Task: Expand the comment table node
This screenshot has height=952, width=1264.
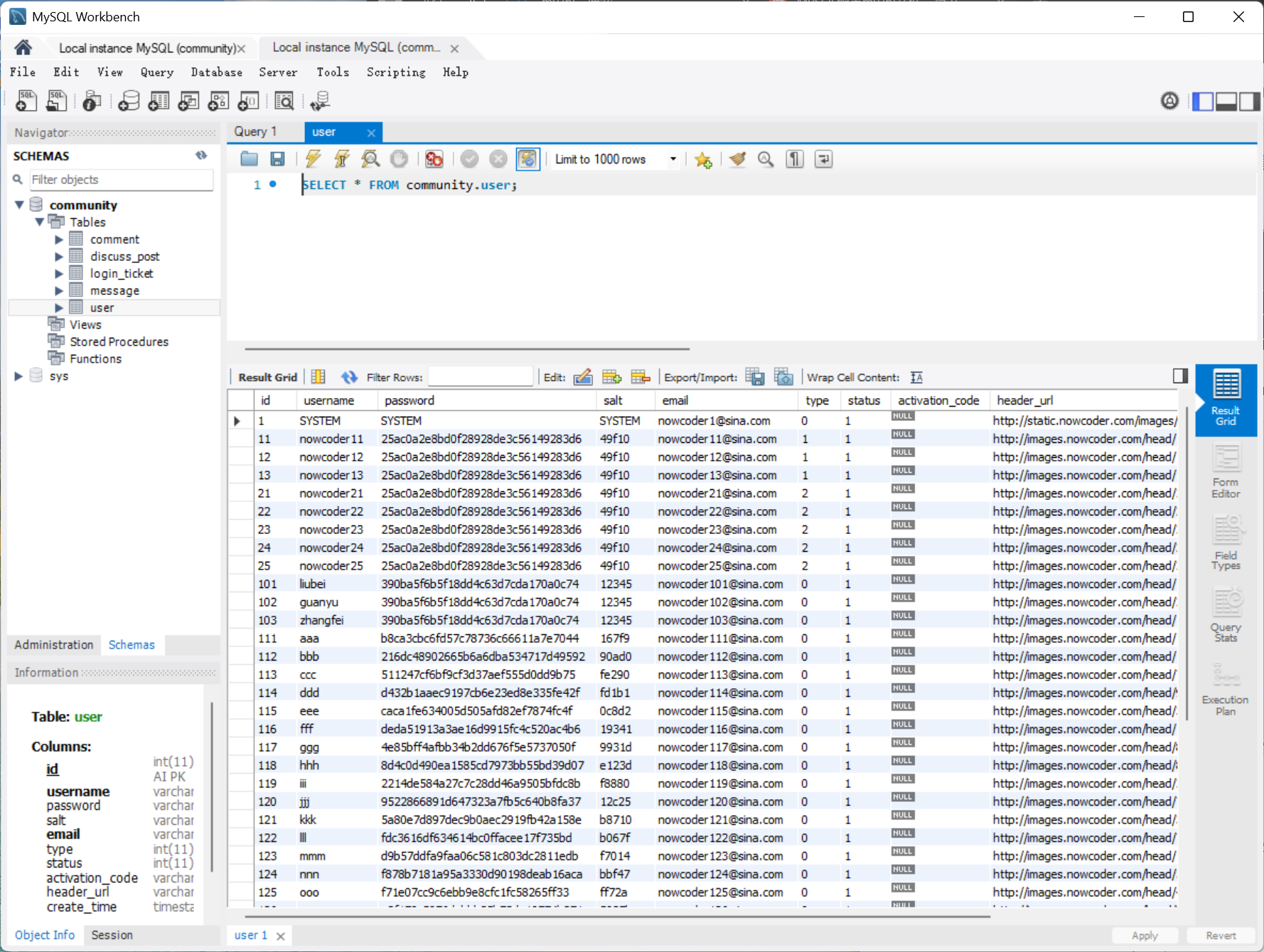Action: click(x=59, y=240)
